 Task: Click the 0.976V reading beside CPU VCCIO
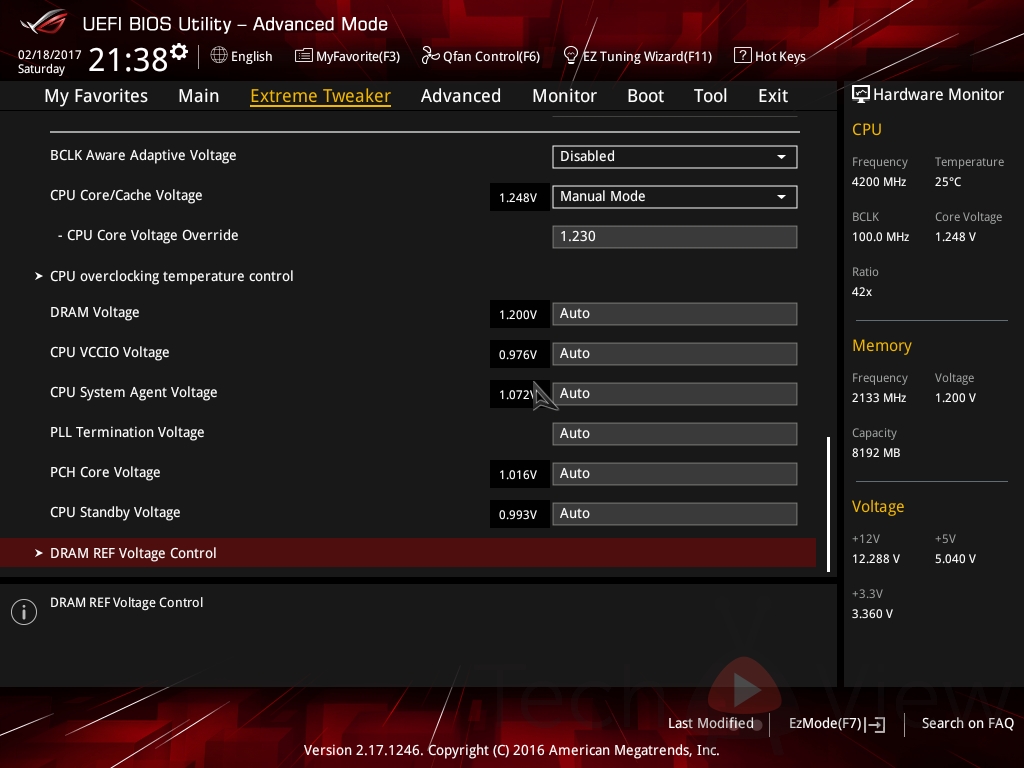click(x=519, y=354)
